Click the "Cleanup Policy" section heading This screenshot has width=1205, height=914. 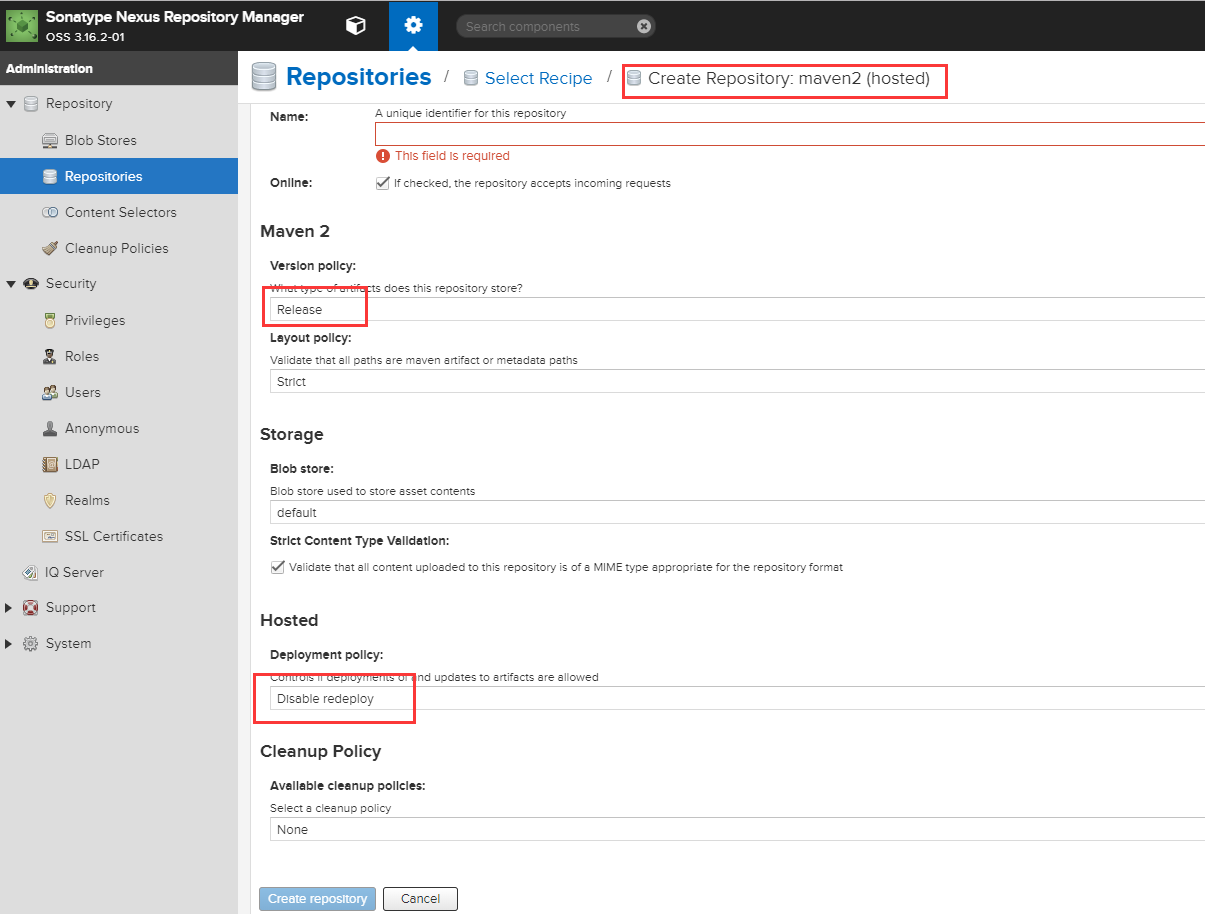[321, 752]
